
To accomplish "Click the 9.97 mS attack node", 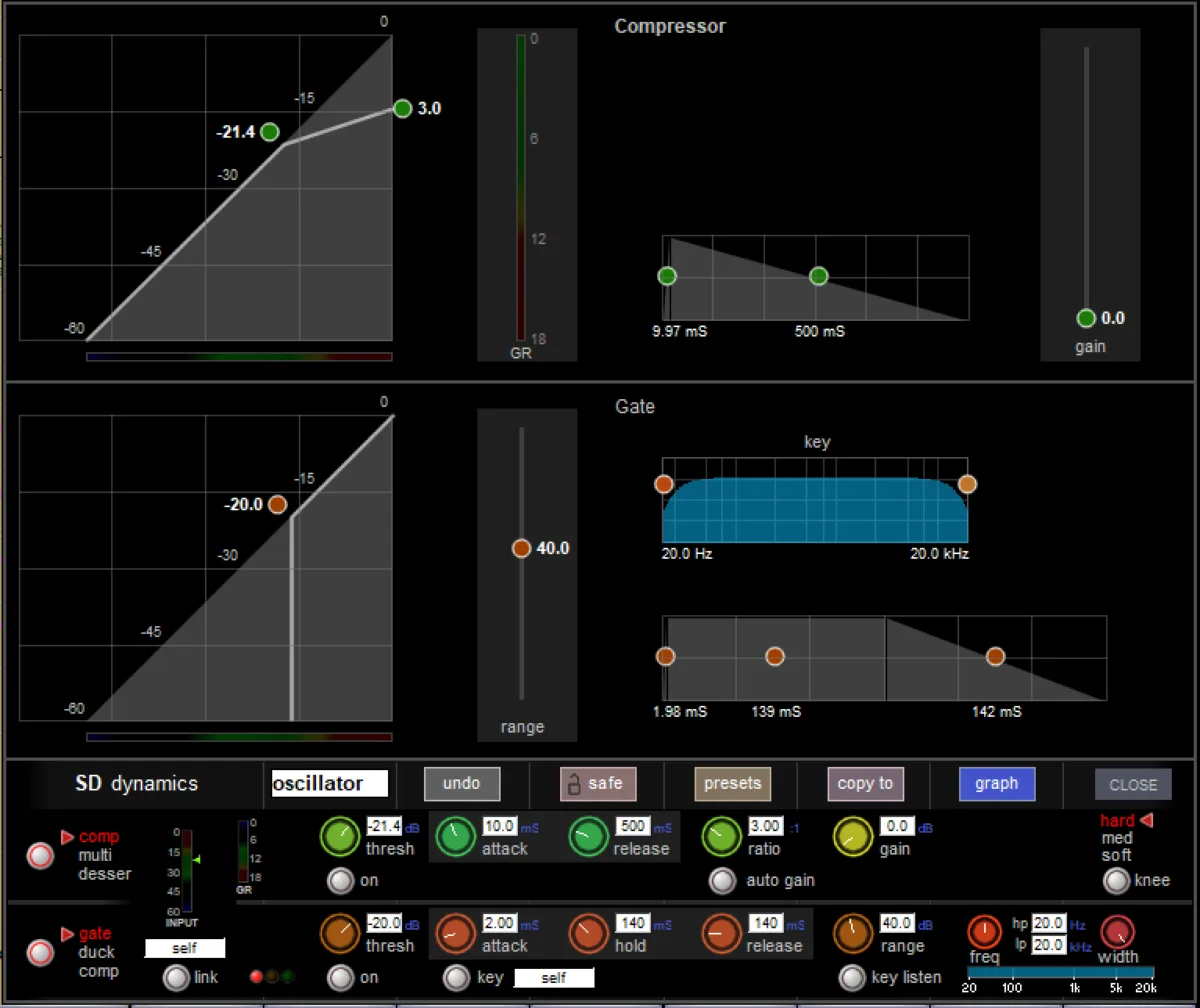I will (667, 276).
